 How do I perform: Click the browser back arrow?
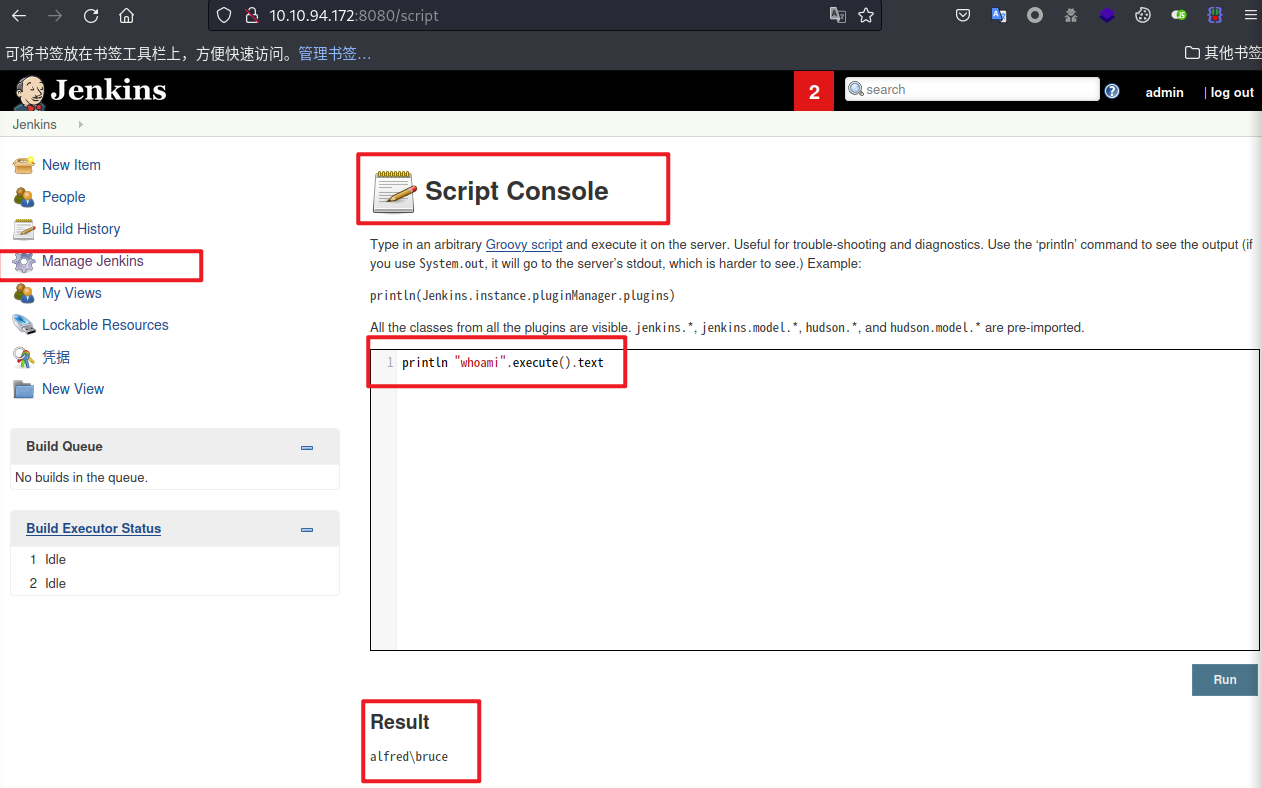pos(19,15)
